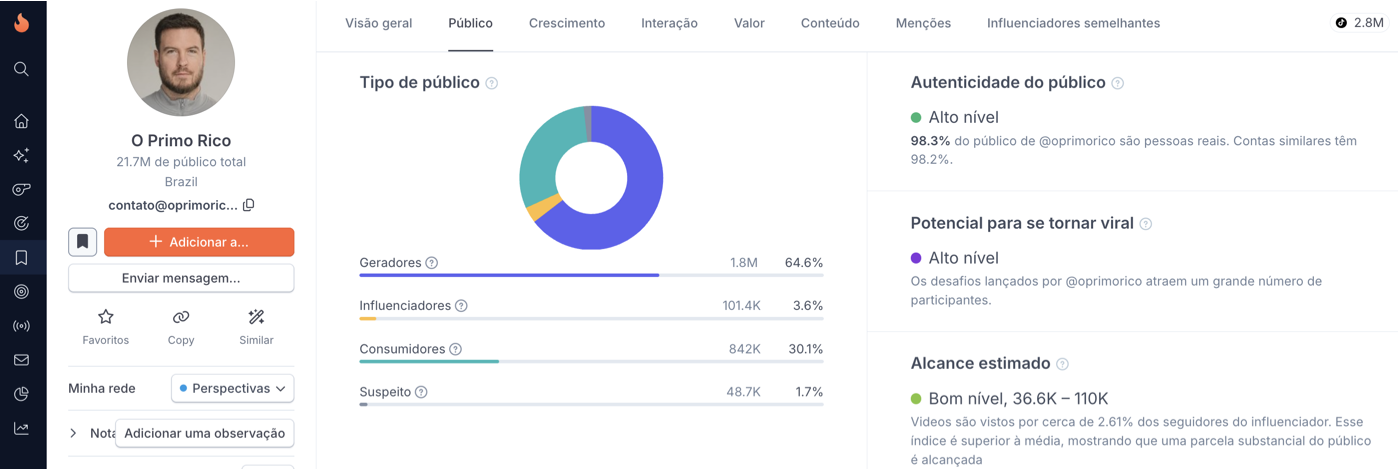Image resolution: width=1399 pixels, height=469 pixels.
Task: Click the Copy link icon
Action: click(181, 317)
